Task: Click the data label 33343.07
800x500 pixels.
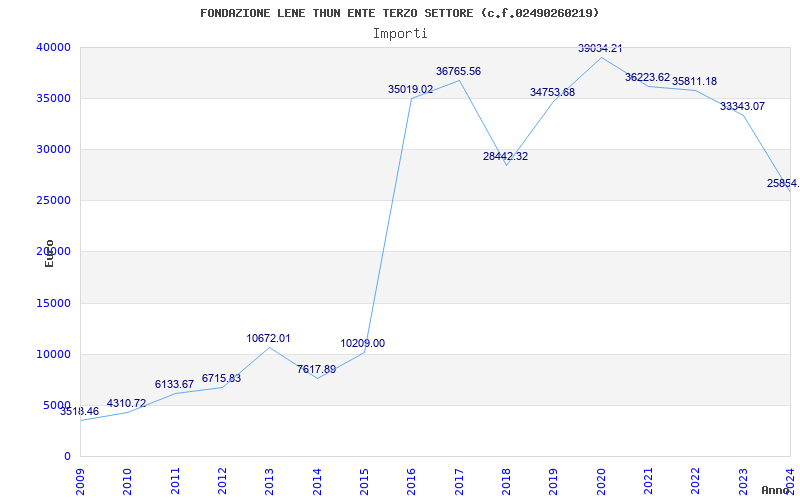Action: (742, 107)
